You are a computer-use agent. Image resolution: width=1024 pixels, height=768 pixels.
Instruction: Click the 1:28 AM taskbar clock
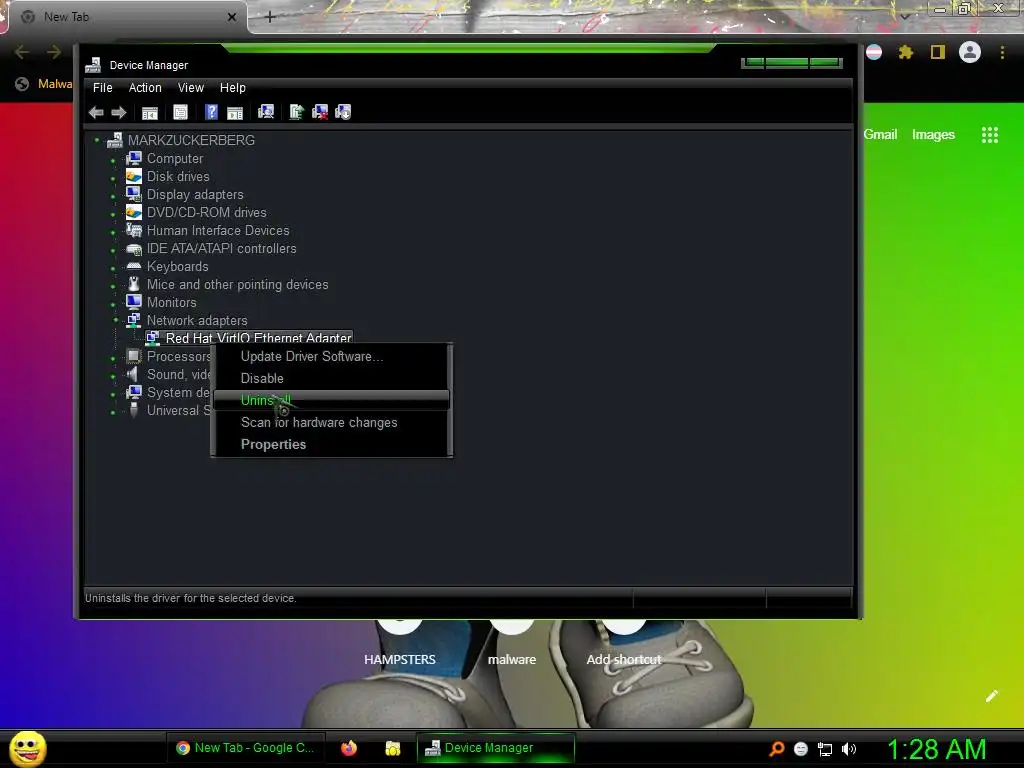[x=936, y=749]
